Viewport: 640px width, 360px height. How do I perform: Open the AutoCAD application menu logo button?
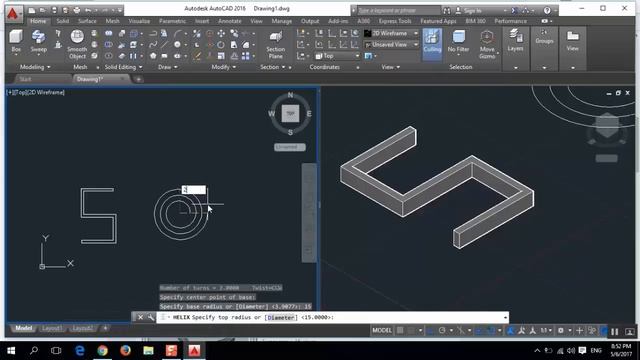(x=13, y=13)
